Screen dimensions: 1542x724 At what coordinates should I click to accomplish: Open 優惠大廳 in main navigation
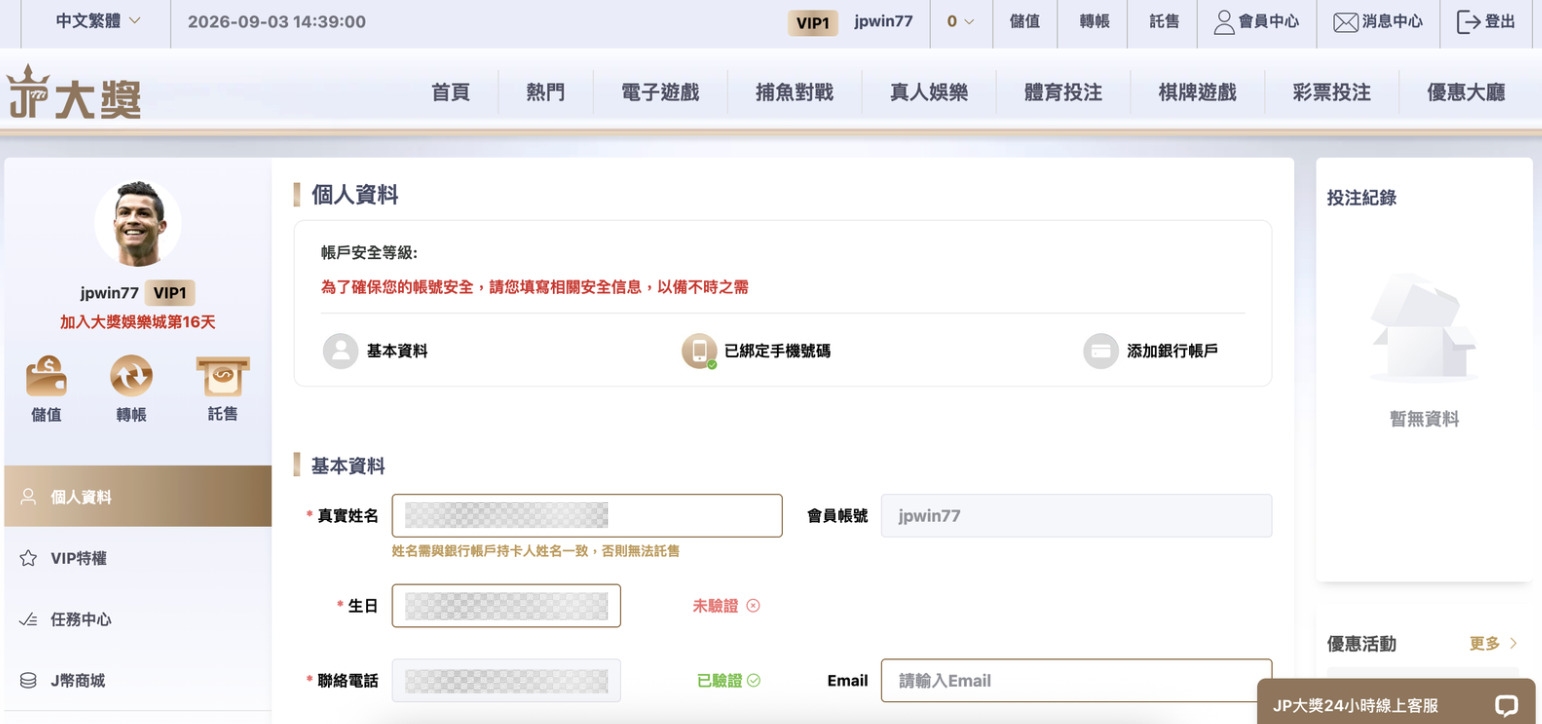(x=1466, y=93)
